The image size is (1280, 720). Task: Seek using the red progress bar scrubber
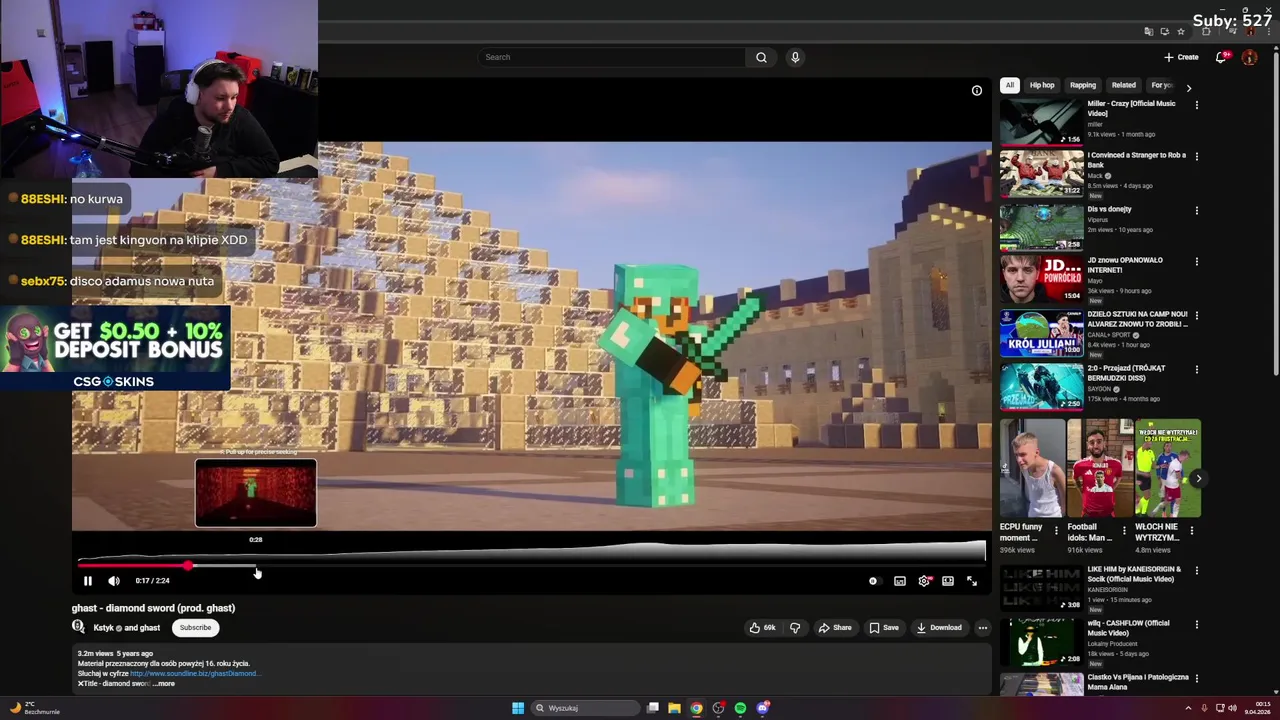pyautogui.click(x=188, y=566)
